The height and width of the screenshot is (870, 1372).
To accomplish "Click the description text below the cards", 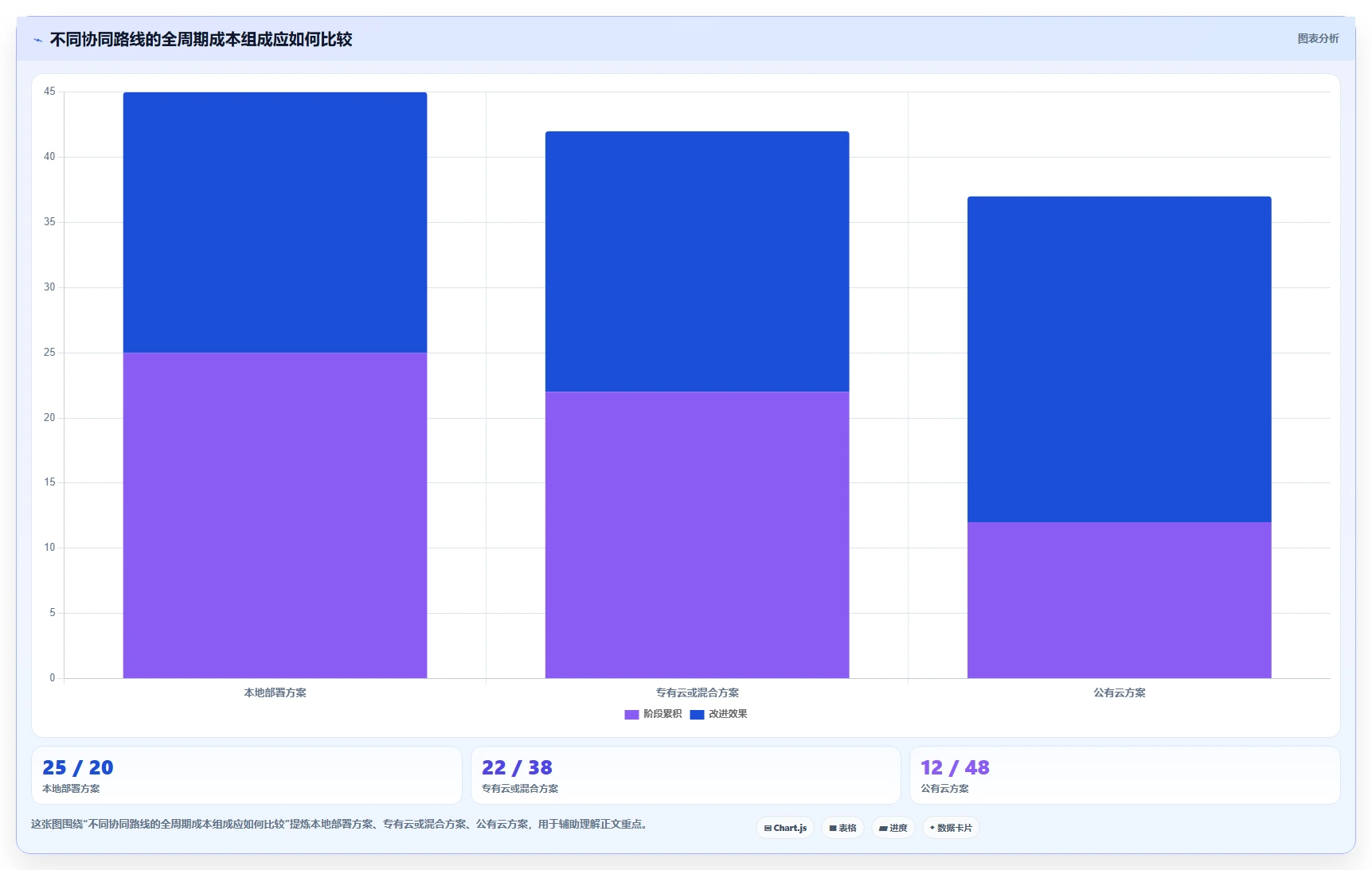I will tap(341, 825).
